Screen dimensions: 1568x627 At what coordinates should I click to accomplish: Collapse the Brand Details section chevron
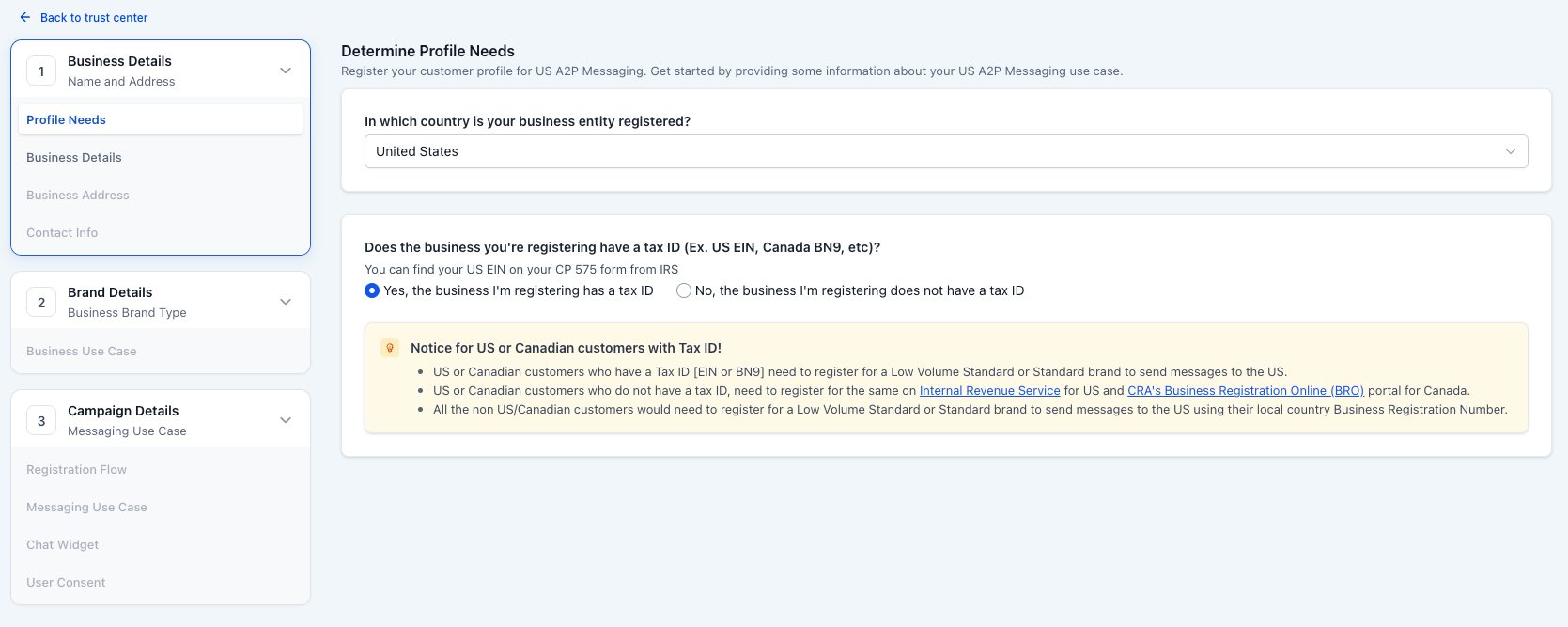[x=286, y=302]
